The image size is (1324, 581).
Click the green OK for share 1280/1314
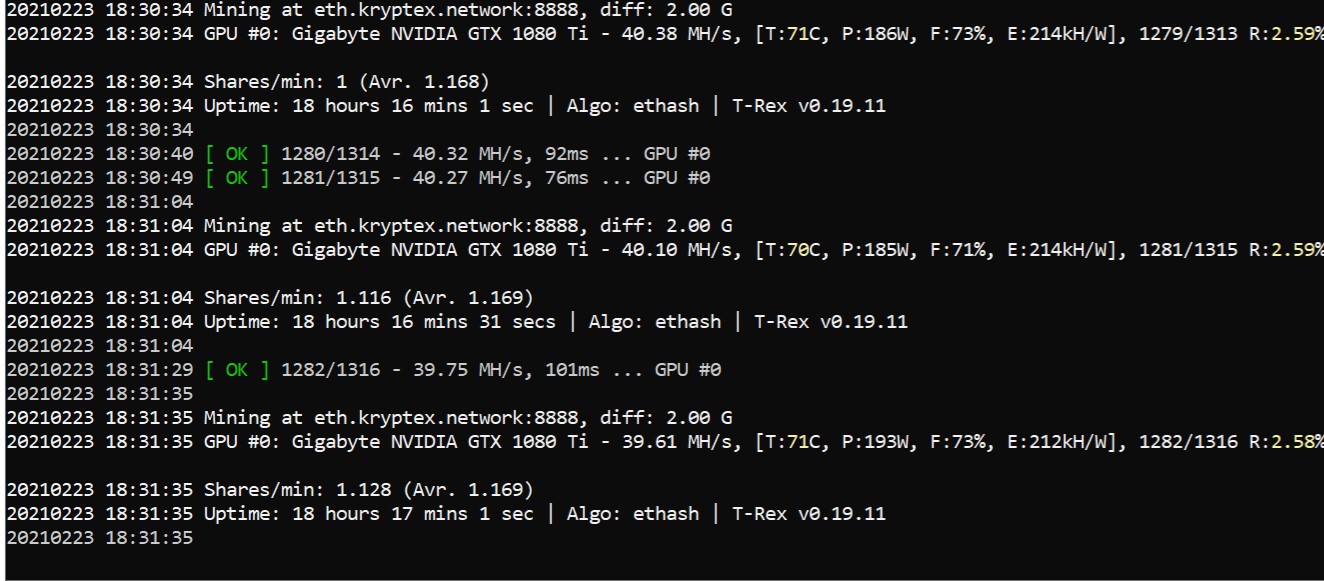pyautogui.click(x=237, y=154)
